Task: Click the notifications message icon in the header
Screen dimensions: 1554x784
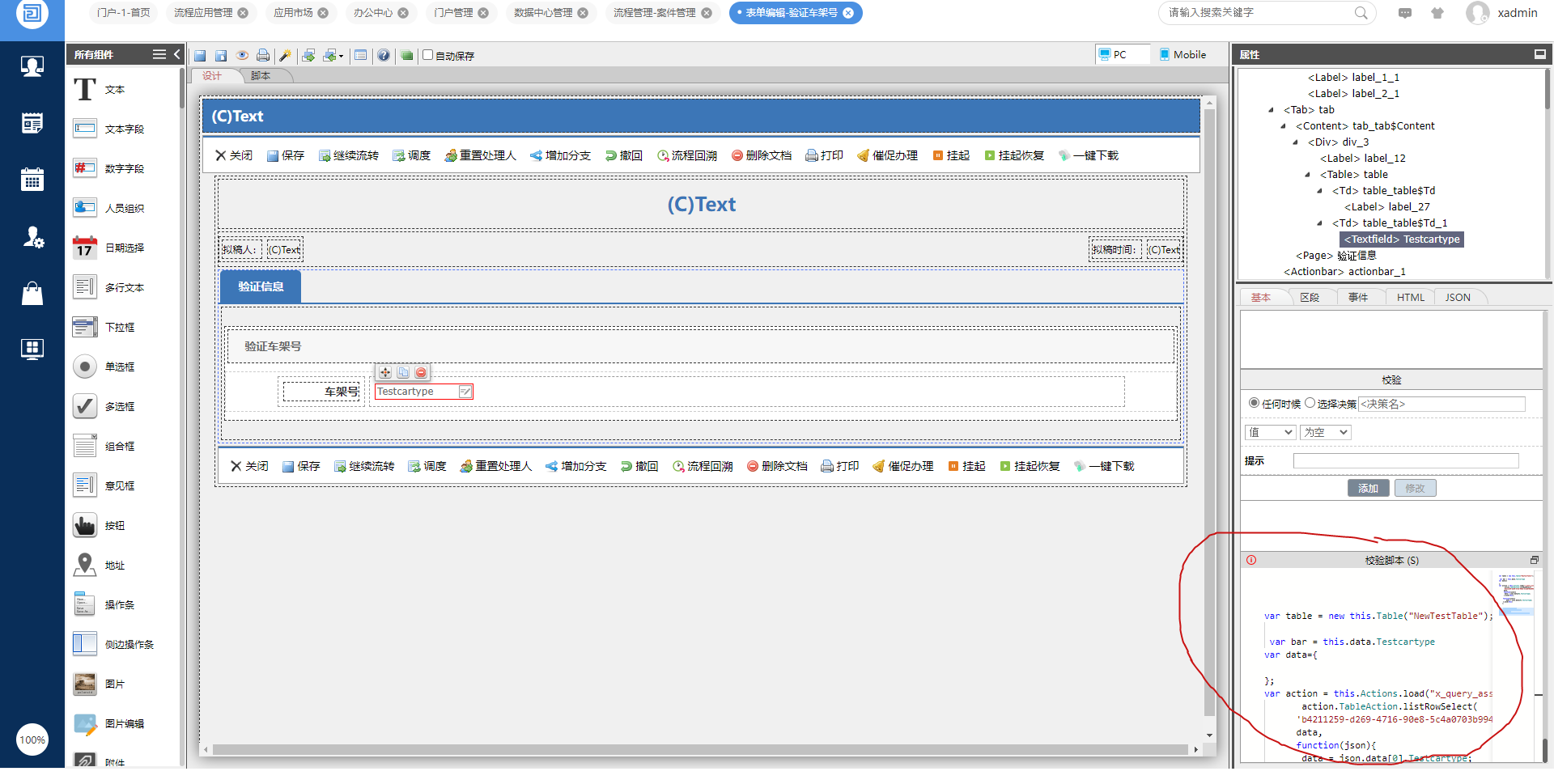Action: click(1405, 13)
